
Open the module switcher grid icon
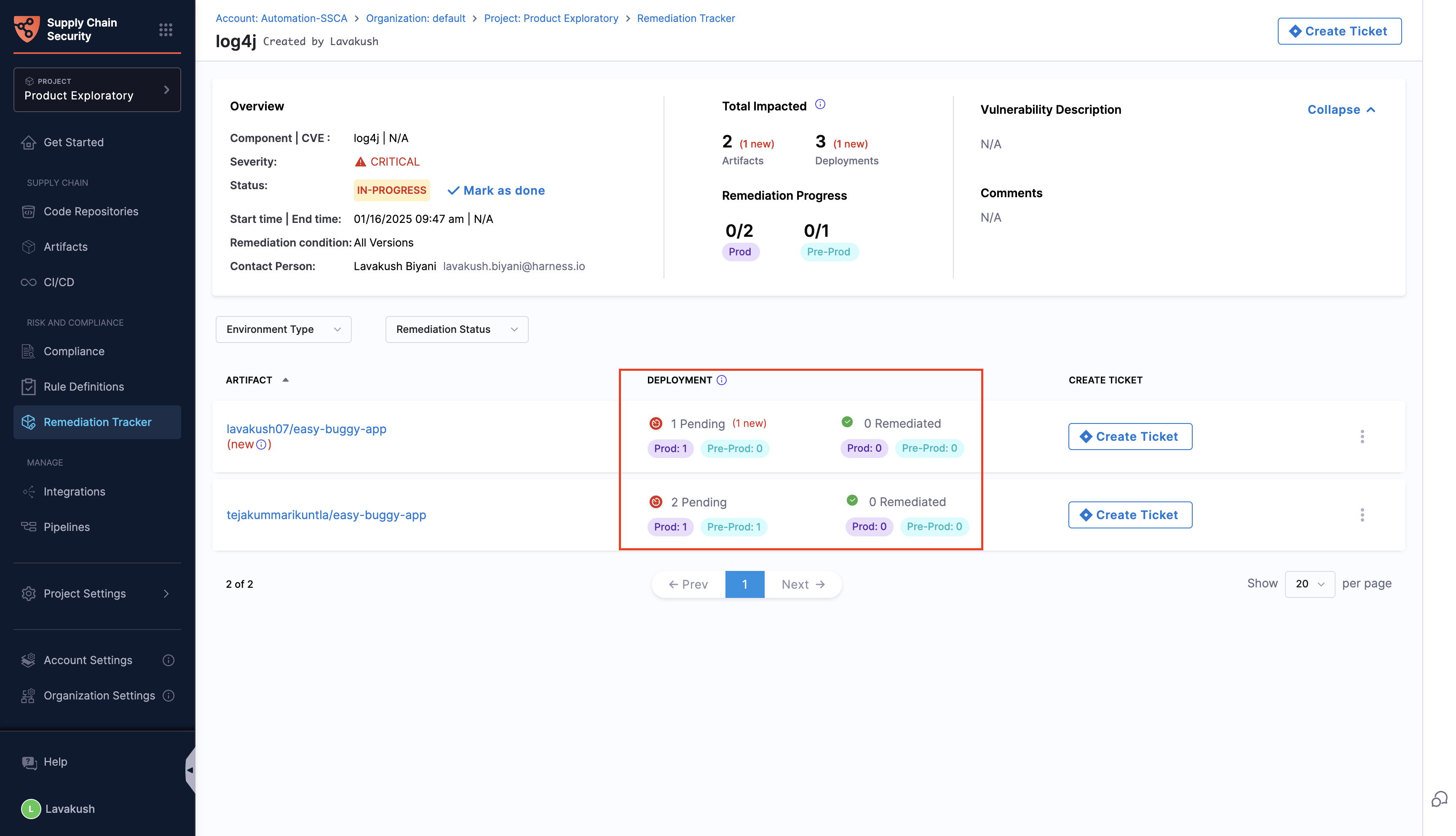click(165, 29)
